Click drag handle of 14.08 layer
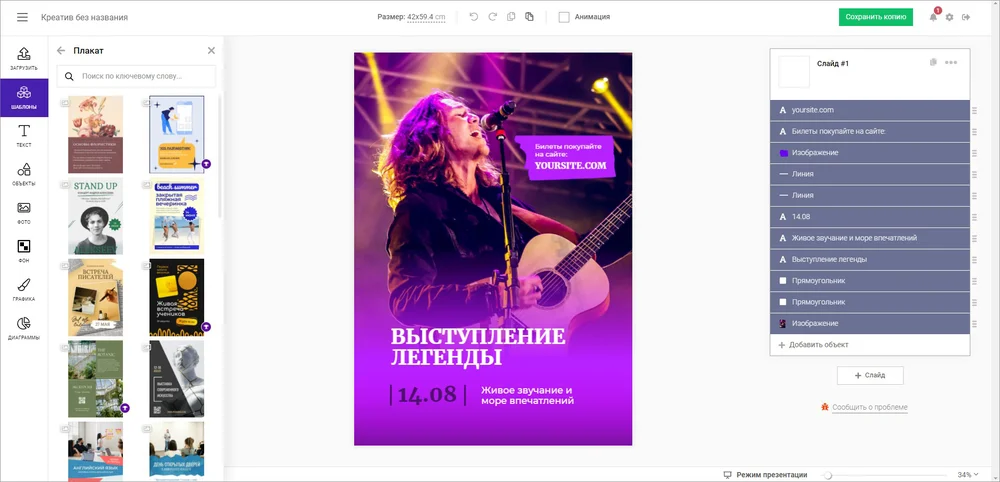This screenshot has width=1000, height=482. coord(974,217)
